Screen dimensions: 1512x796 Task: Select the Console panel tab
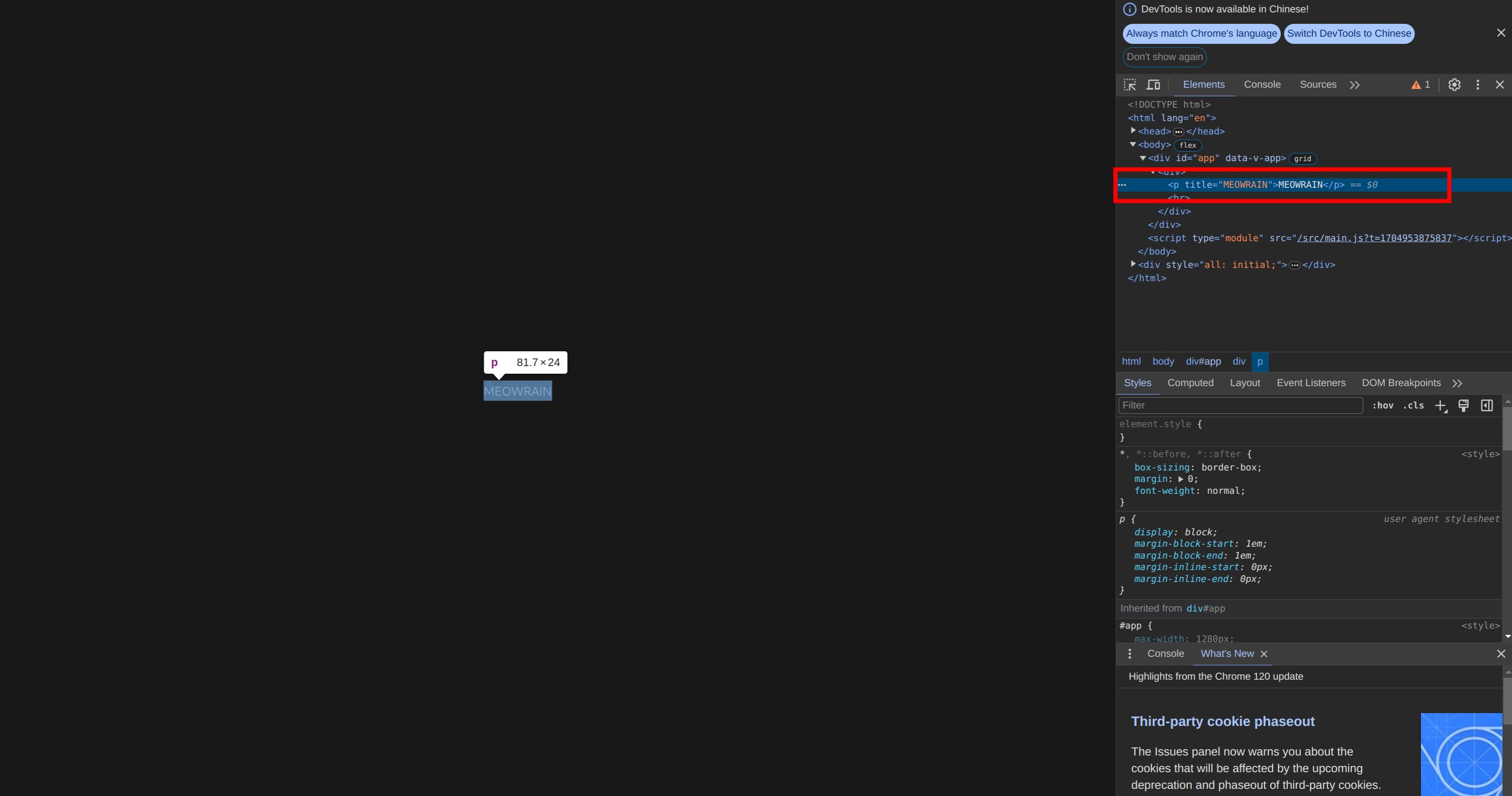click(1262, 84)
